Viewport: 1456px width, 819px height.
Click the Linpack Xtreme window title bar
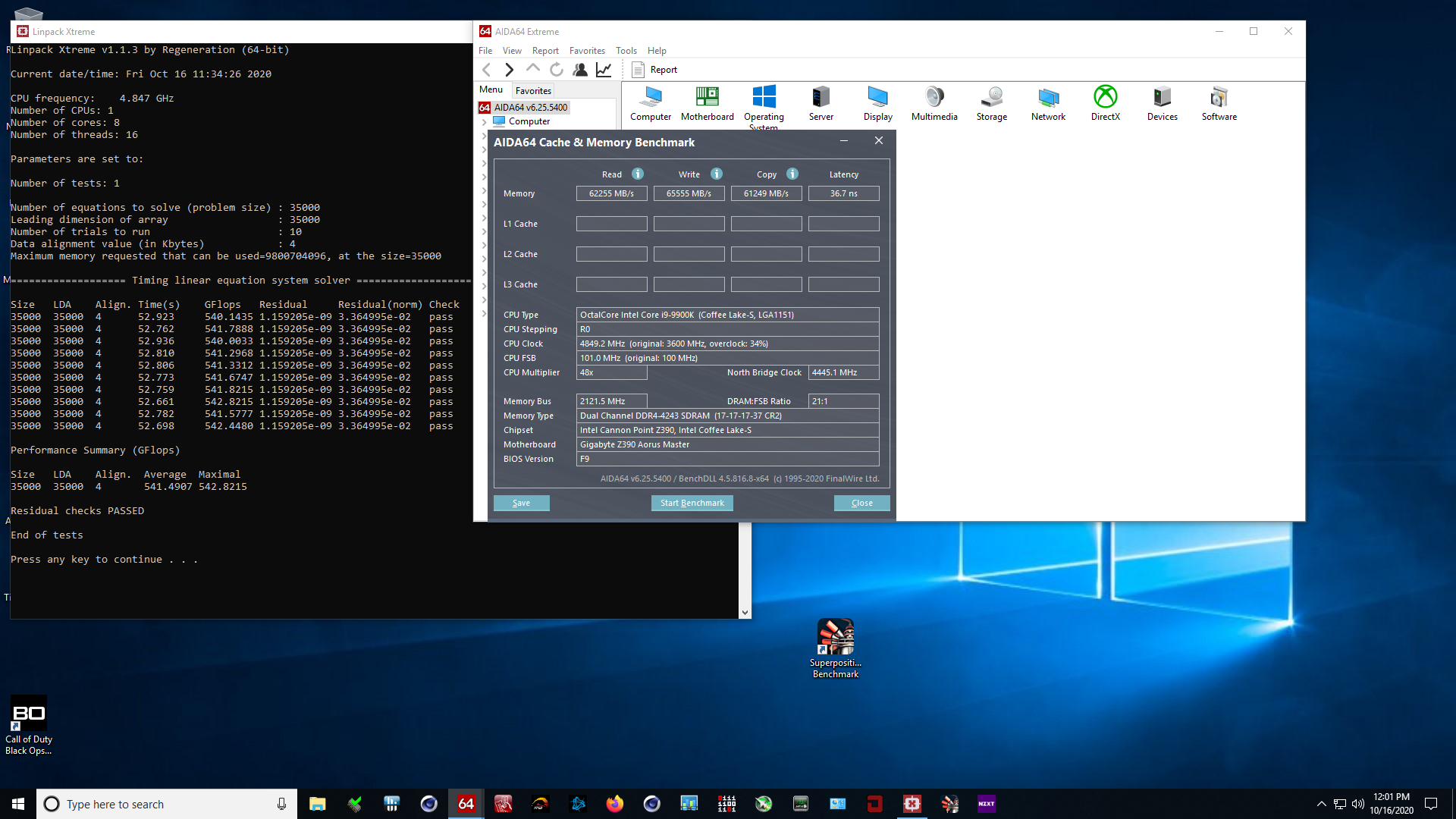pyautogui.click(x=241, y=32)
